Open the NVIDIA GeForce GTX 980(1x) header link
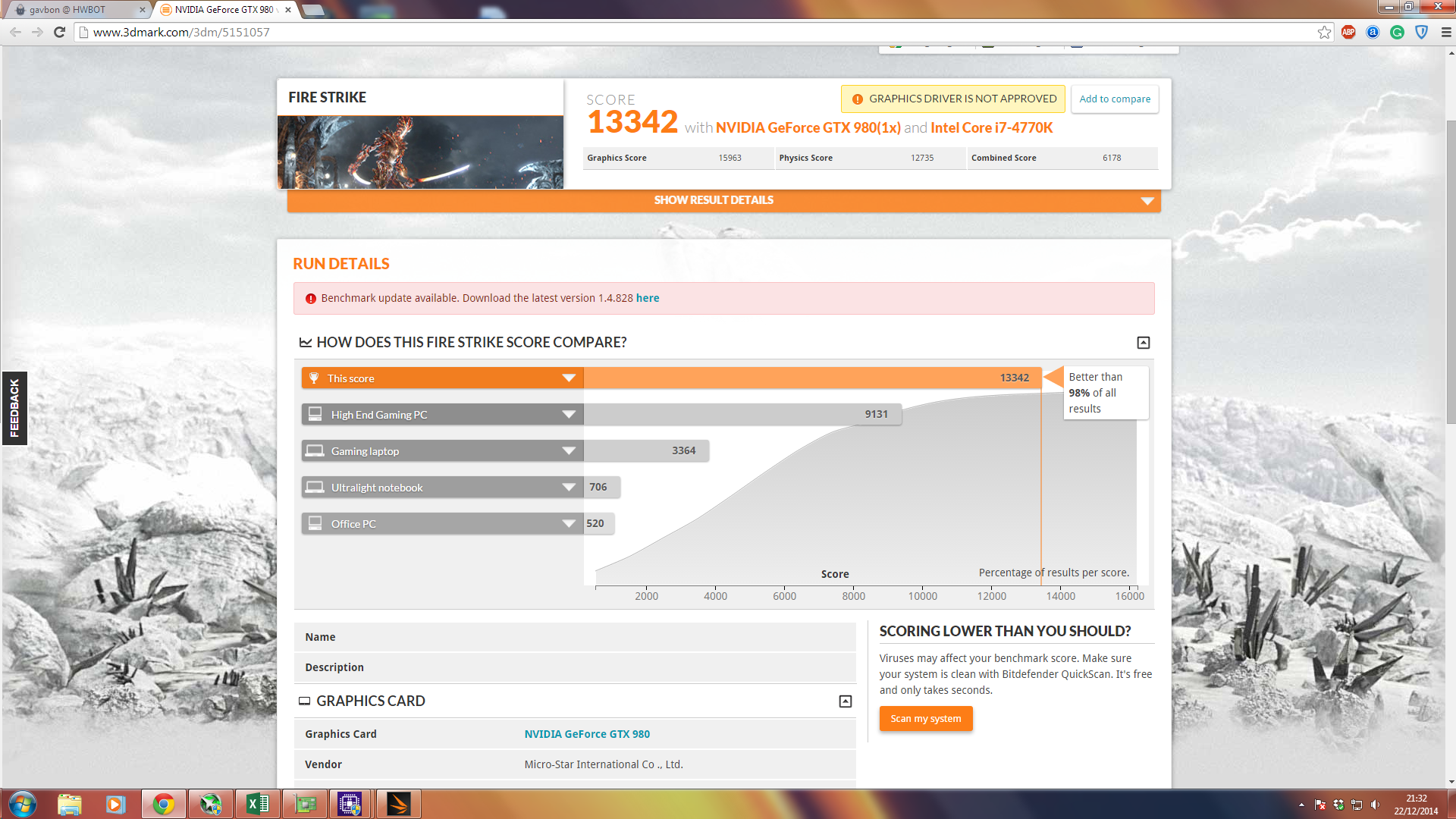1456x819 pixels. (808, 127)
